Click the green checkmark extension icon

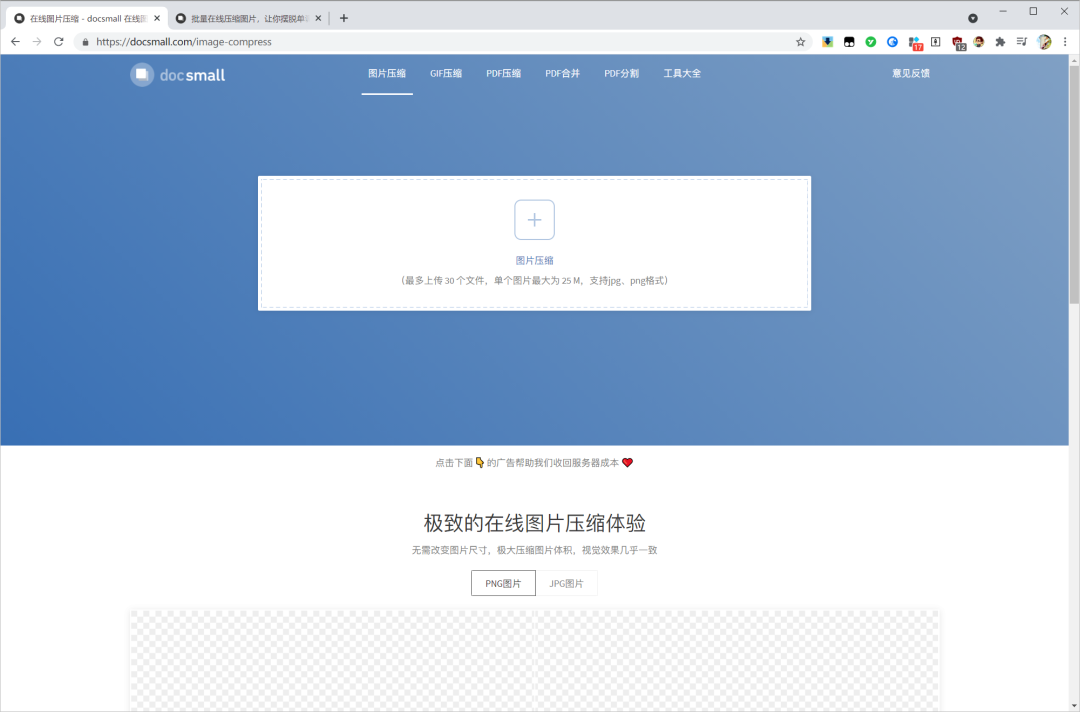[x=871, y=42]
